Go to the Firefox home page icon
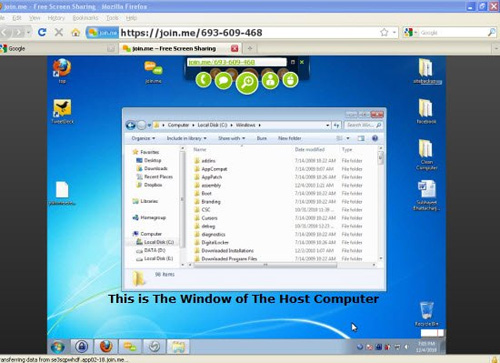500x363 pixels. pos(76,32)
